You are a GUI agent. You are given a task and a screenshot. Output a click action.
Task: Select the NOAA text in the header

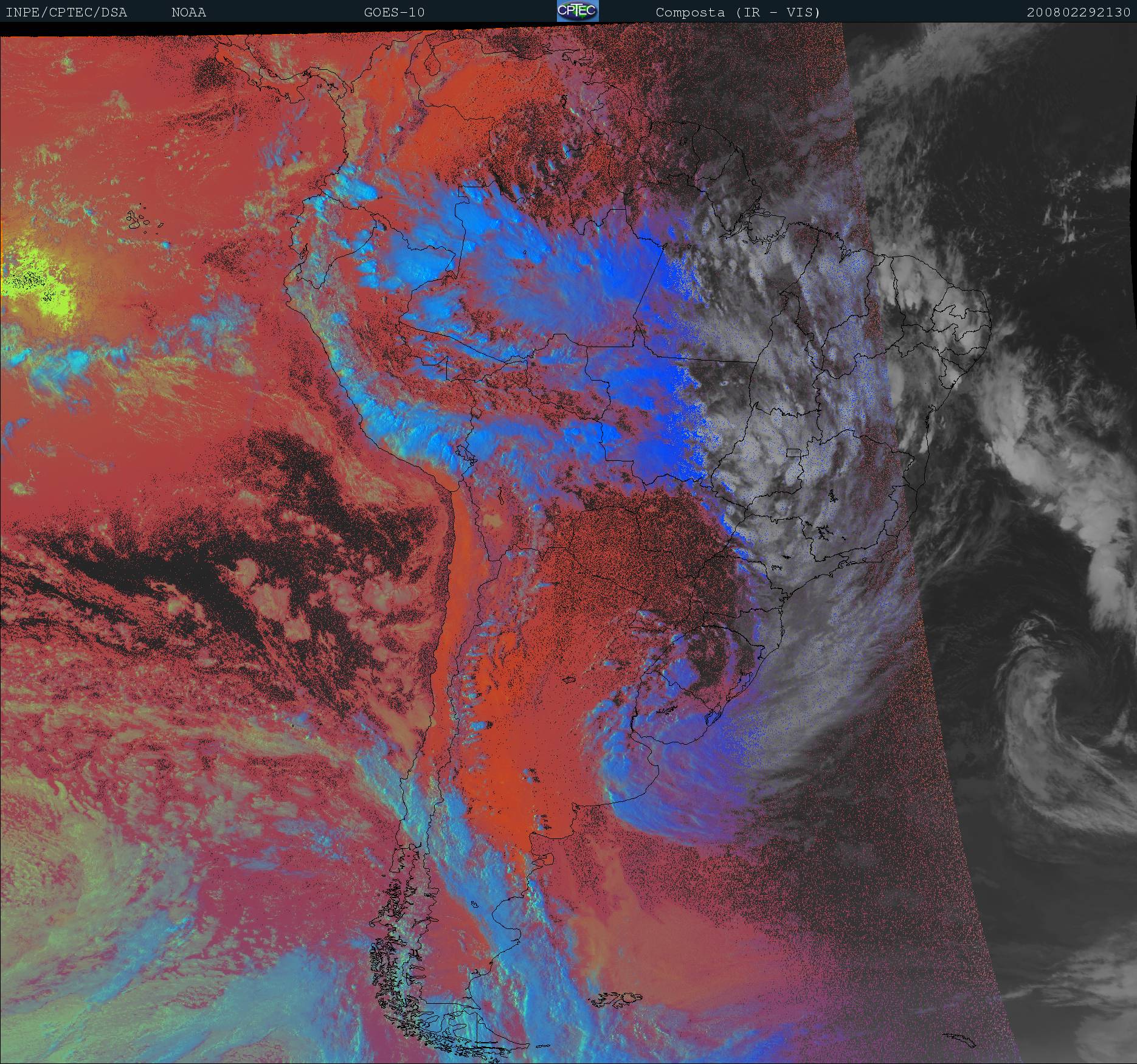[x=188, y=12]
